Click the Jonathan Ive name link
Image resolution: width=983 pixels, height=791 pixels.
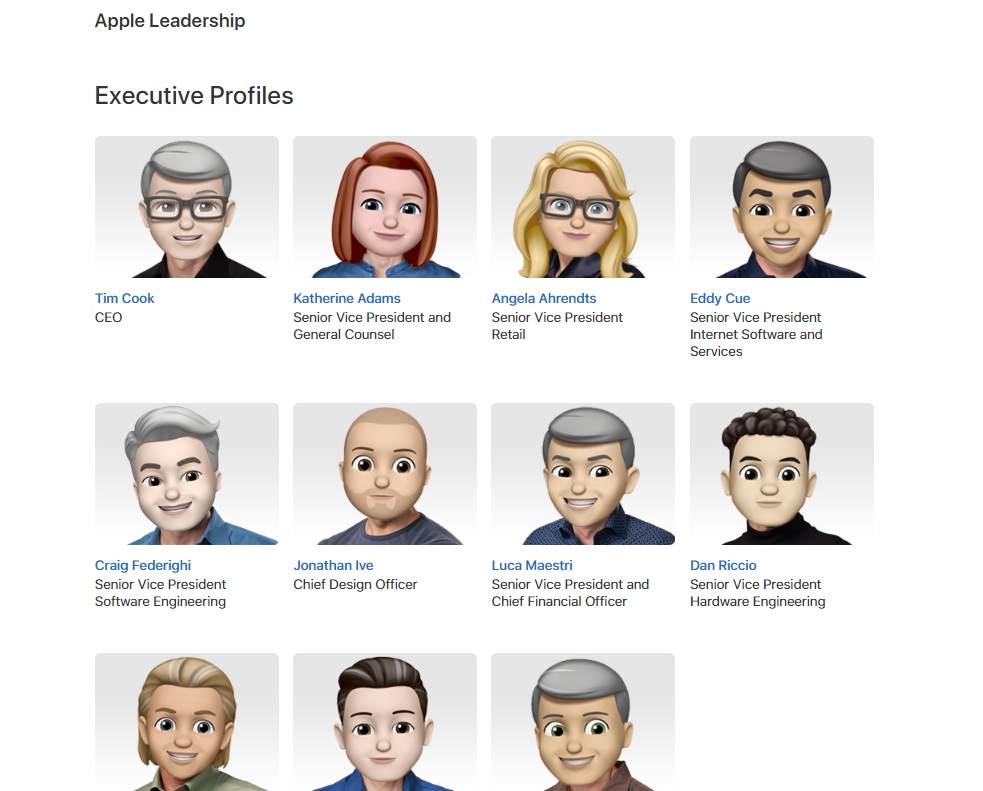[333, 565]
